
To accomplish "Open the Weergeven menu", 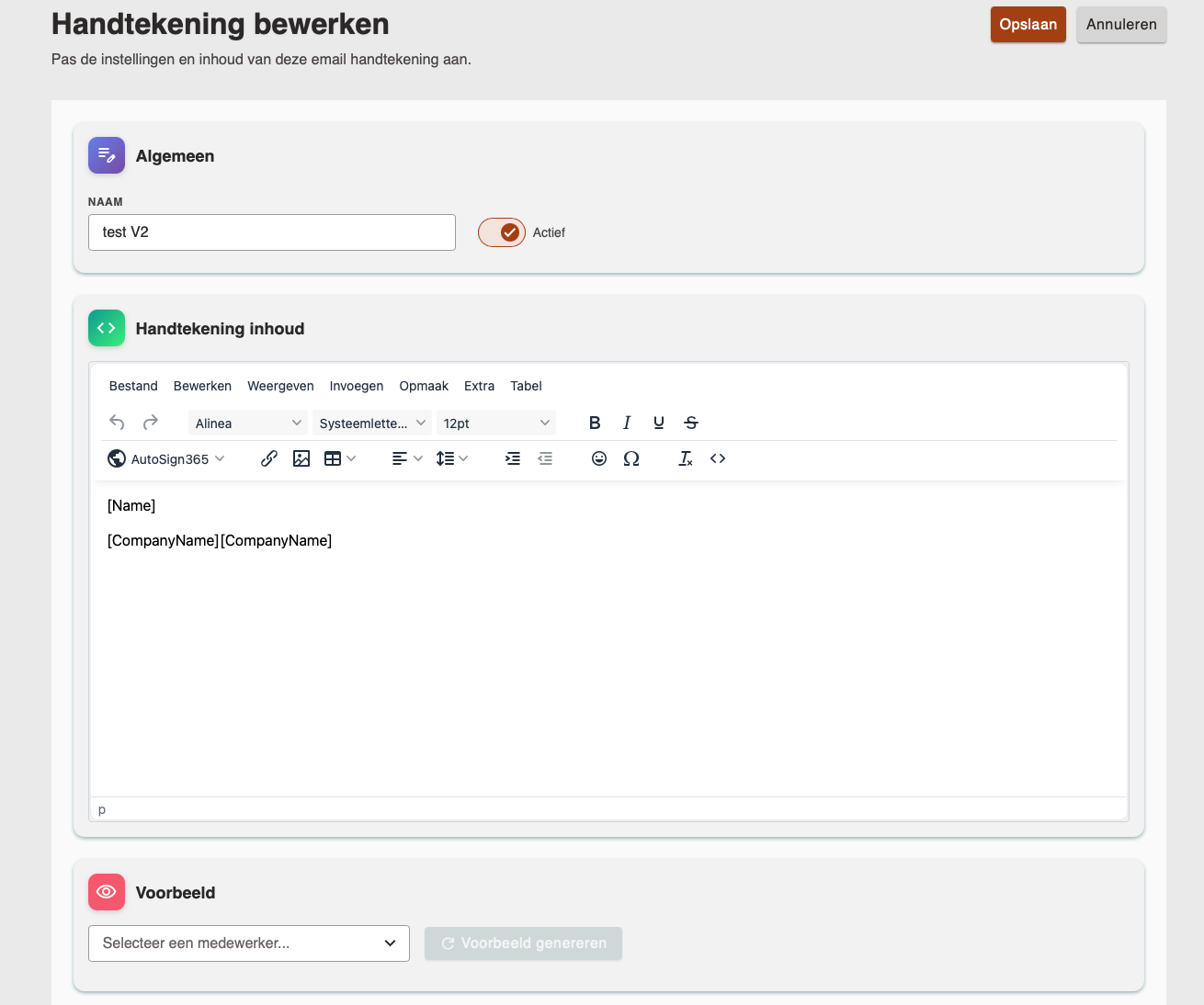I will pos(280,386).
